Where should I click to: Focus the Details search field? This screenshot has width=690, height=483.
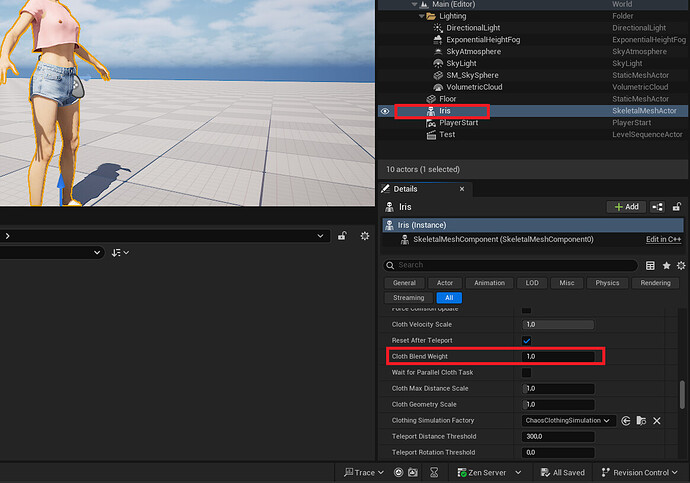click(510, 265)
